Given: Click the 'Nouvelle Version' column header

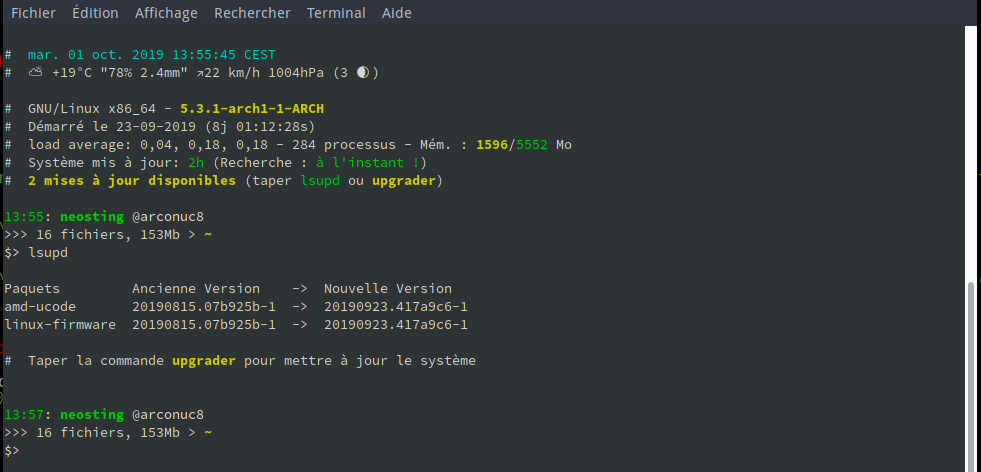Looking at the screenshot, I should click(x=388, y=289).
